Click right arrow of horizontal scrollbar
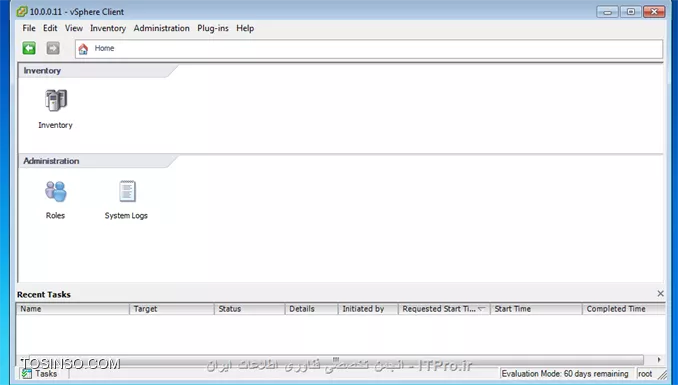The image size is (678, 385). click(x=659, y=359)
